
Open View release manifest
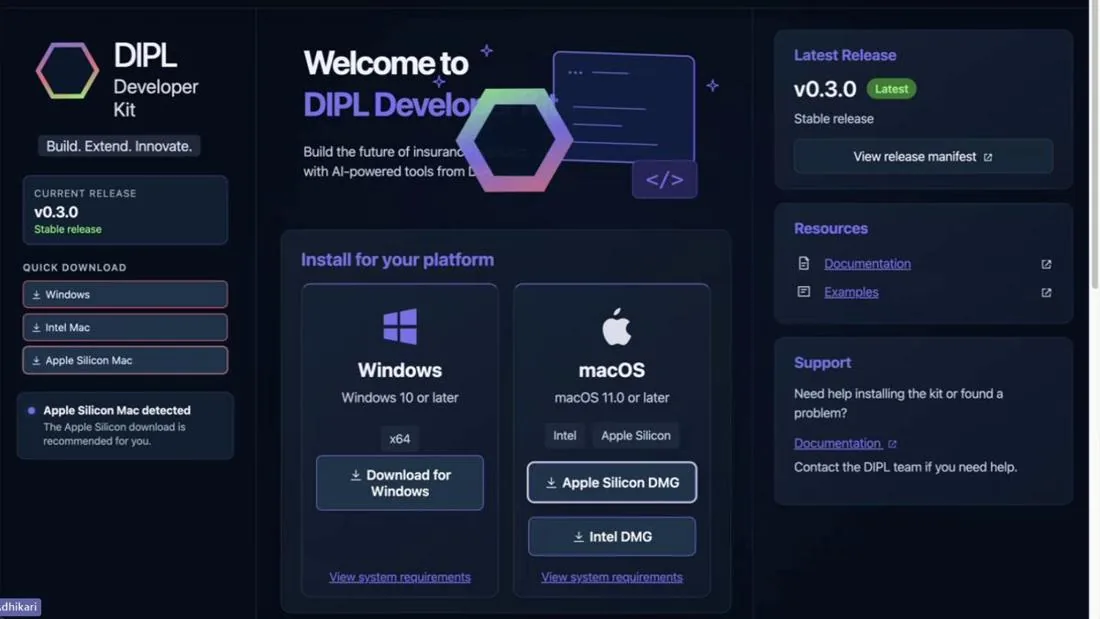[923, 157]
